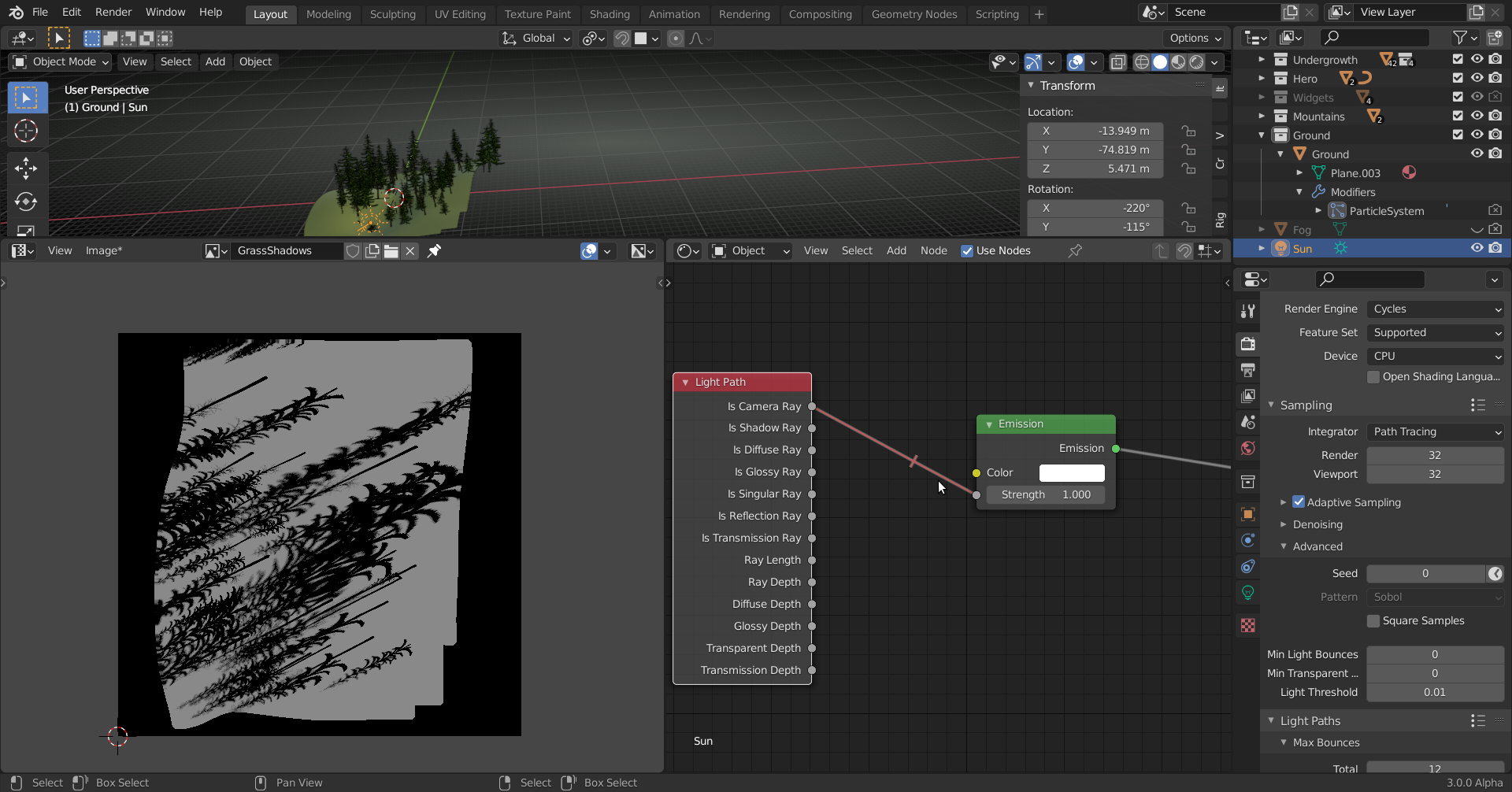Click the Emission node white color swatch
This screenshot has height=792, width=1512.
coord(1071,472)
